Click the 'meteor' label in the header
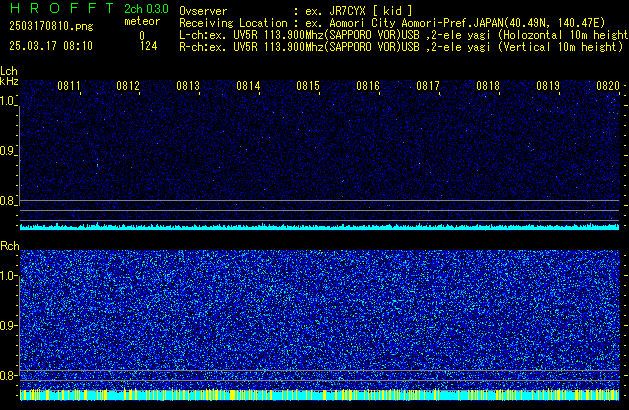 pyautogui.click(x=142, y=21)
